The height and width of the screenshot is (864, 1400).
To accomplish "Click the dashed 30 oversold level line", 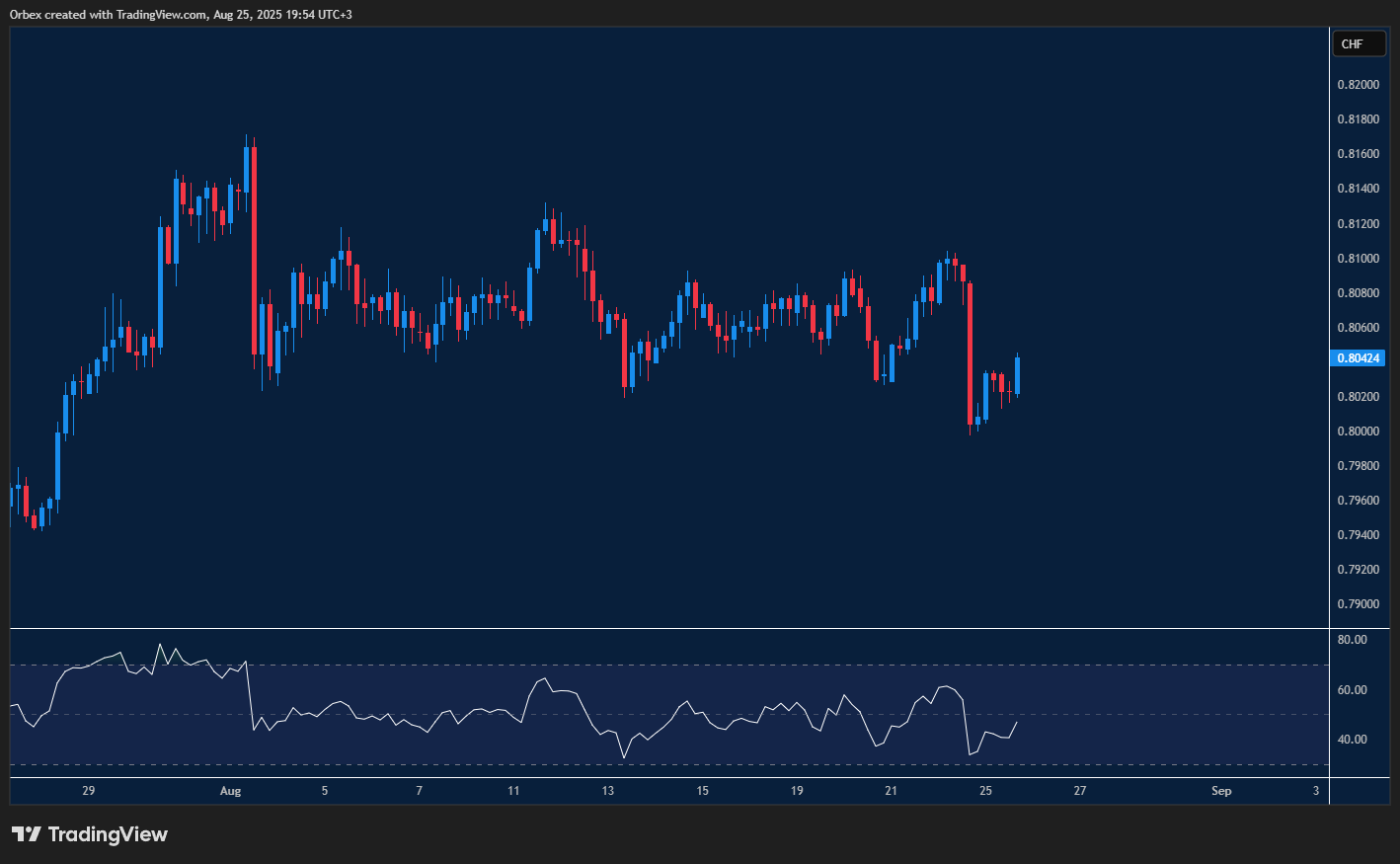I will point(592,763).
